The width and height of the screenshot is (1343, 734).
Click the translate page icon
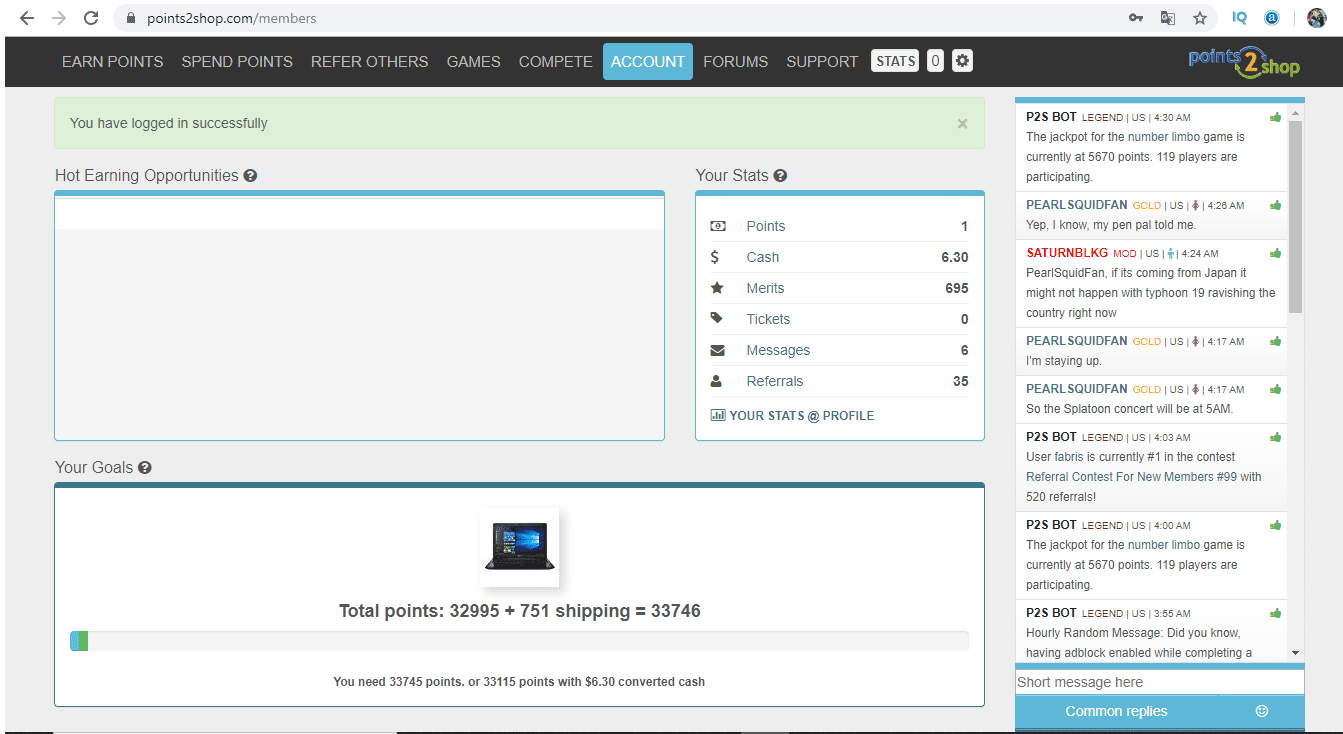click(x=1167, y=18)
